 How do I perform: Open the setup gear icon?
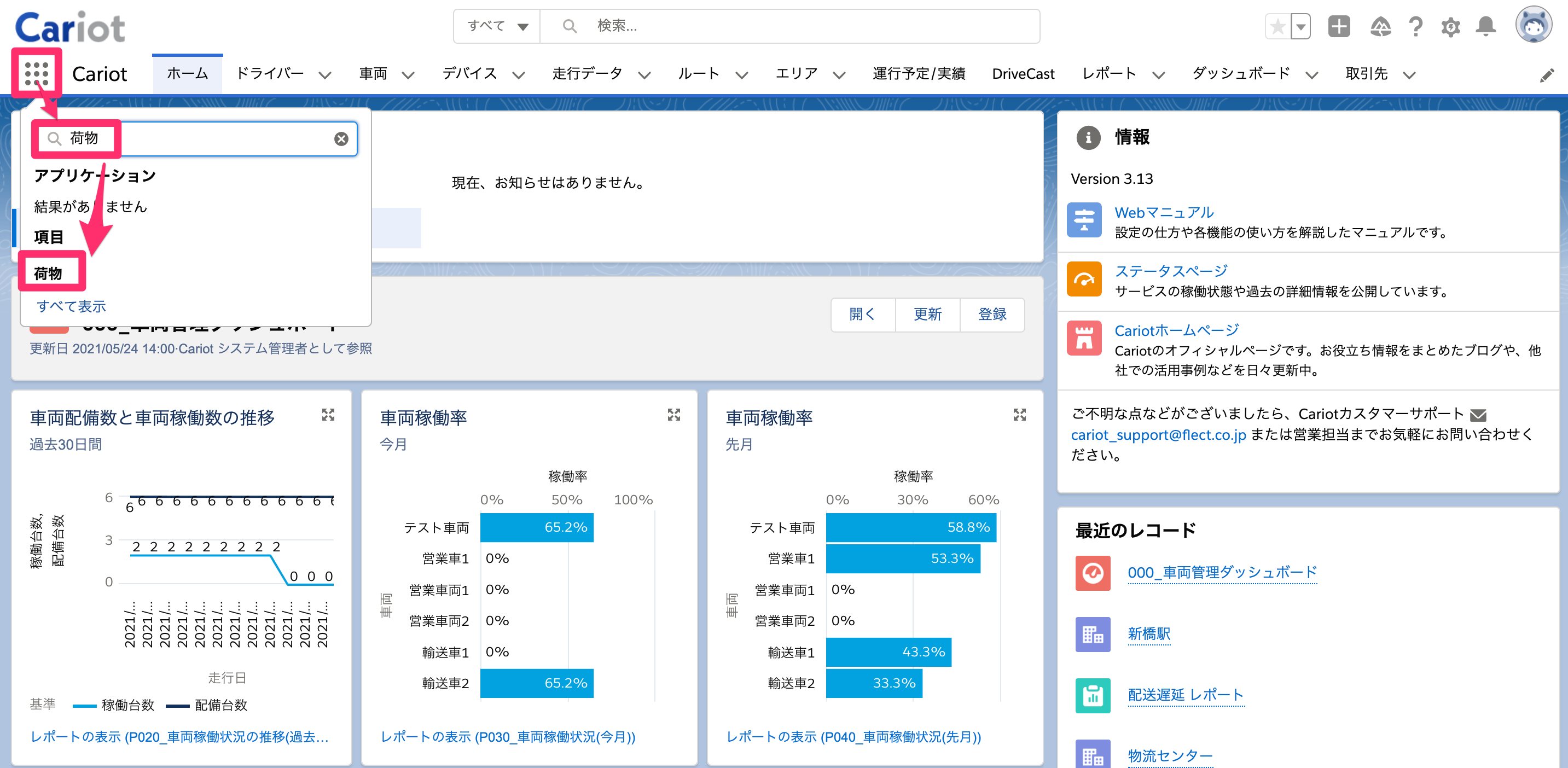pyautogui.click(x=1450, y=26)
